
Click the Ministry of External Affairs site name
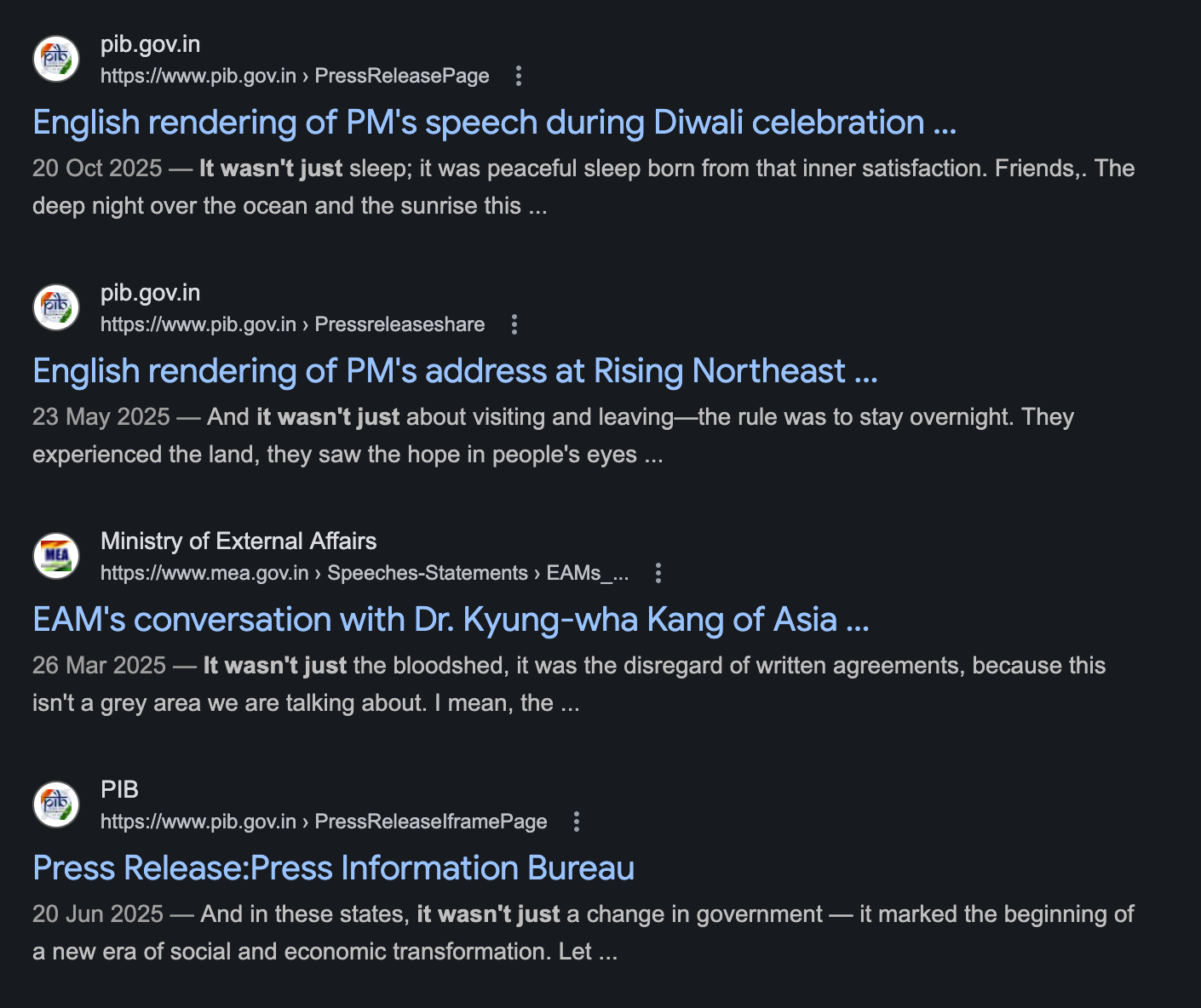tap(238, 541)
